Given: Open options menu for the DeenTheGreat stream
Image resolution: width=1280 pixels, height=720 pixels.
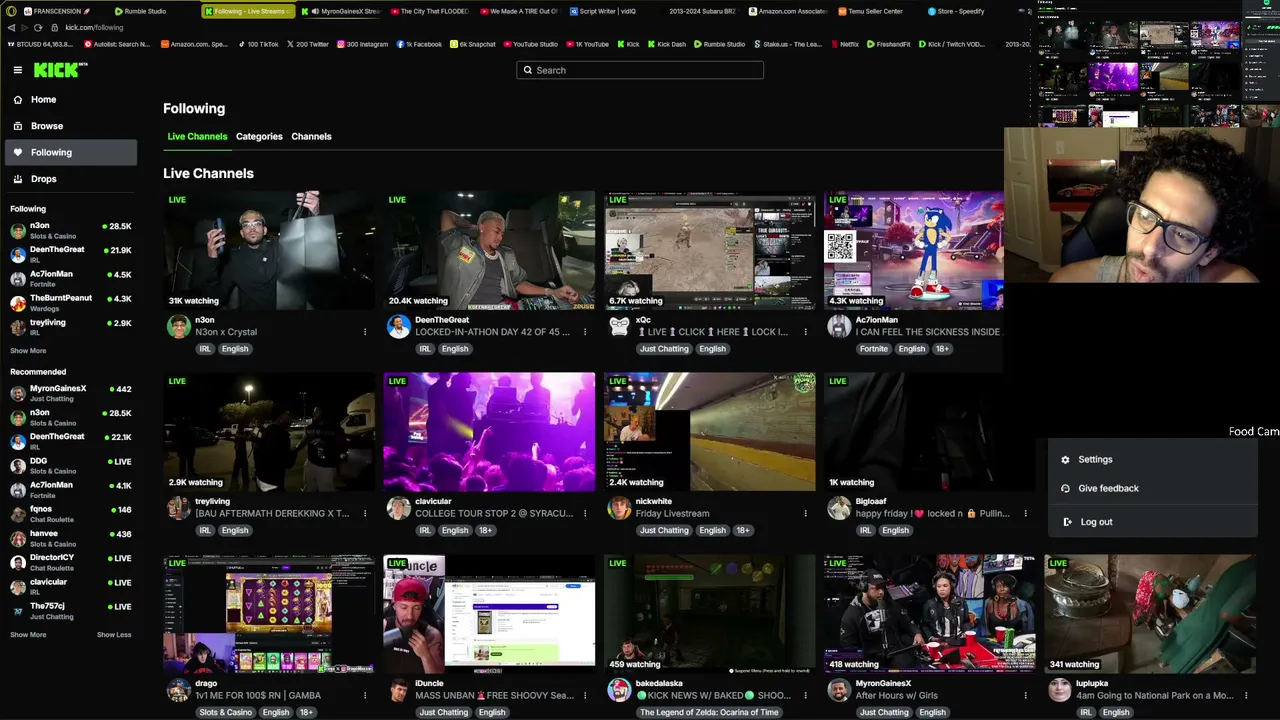Looking at the screenshot, I should pos(585,332).
